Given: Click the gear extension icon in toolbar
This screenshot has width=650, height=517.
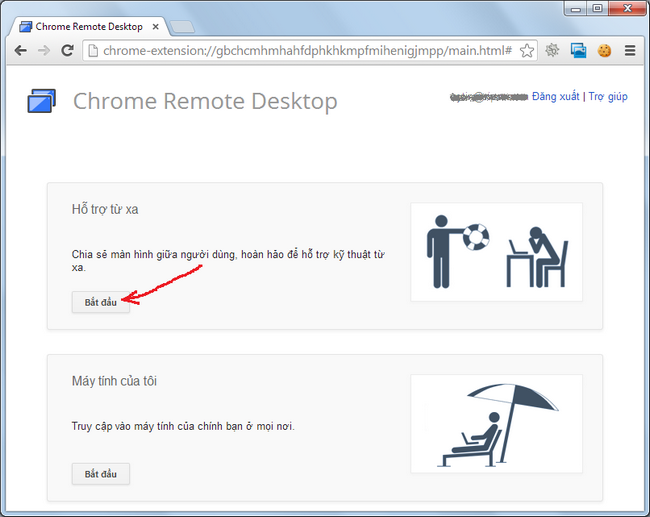Looking at the screenshot, I should 552,50.
